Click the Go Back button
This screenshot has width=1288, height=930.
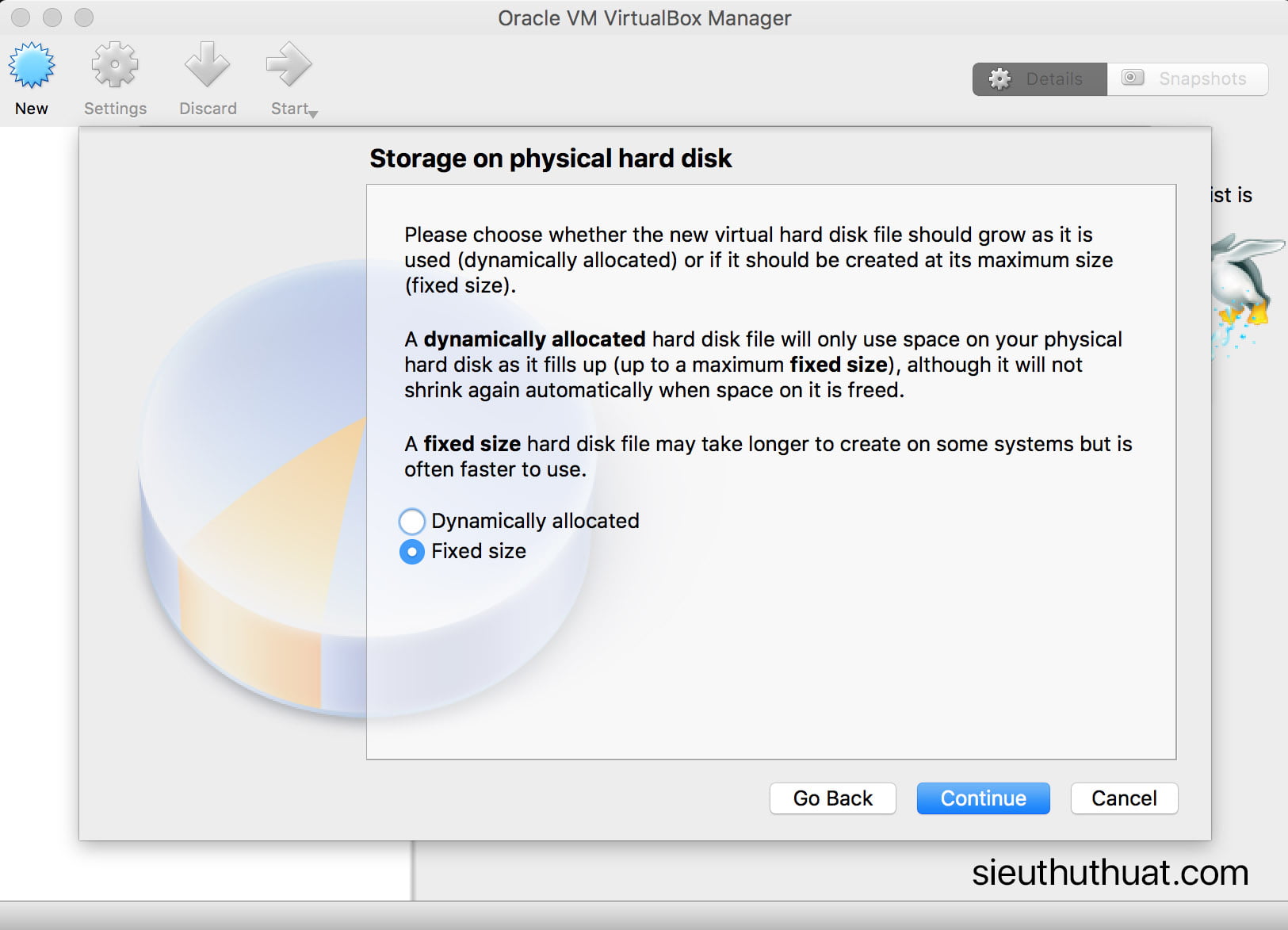[832, 798]
